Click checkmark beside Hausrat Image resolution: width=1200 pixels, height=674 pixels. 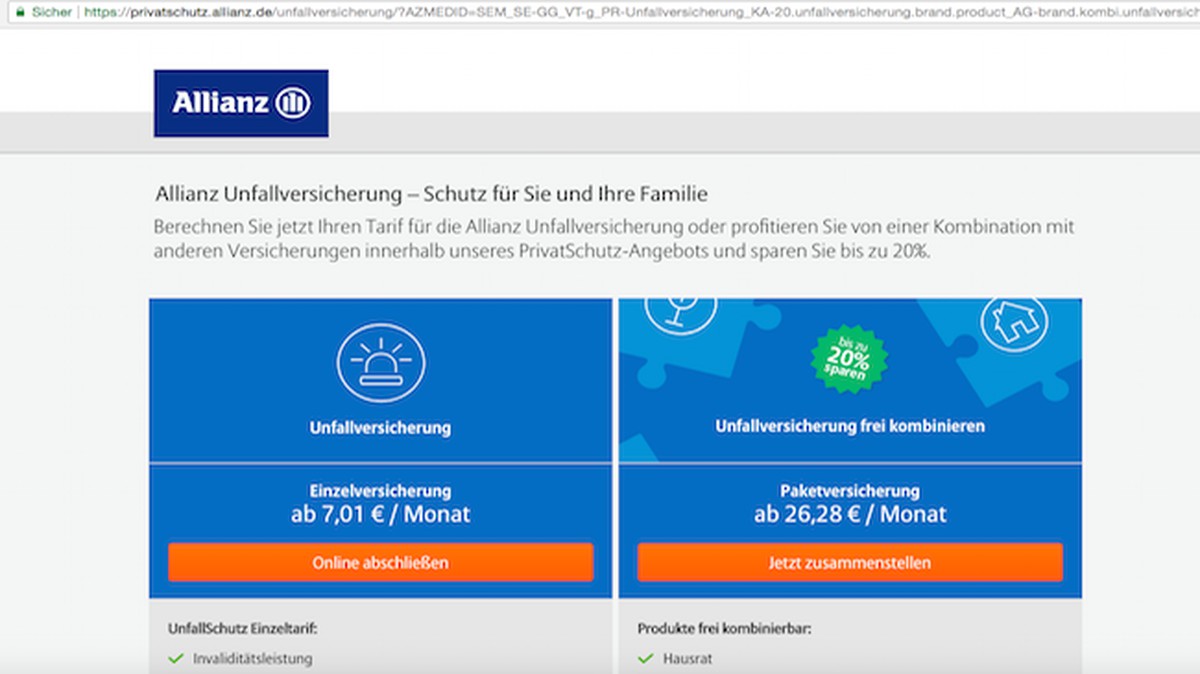646,659
